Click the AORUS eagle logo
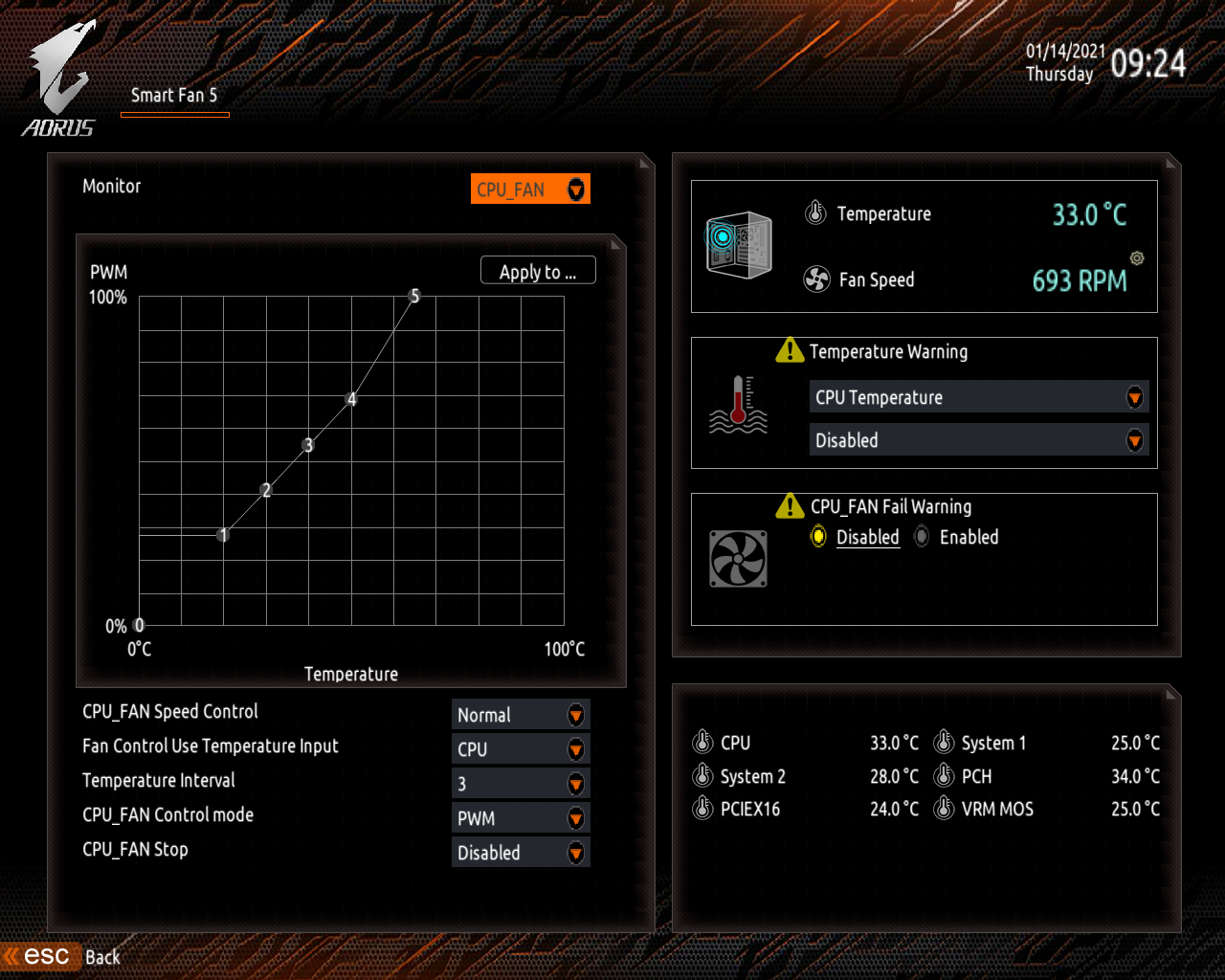The image size is (1225, 980). pos(59,78)
